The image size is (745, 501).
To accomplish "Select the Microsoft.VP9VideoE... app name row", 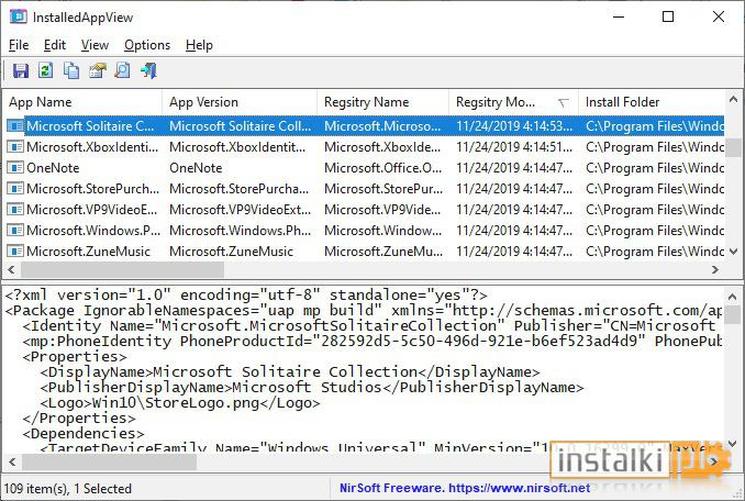I will click(x=92, y=210).
